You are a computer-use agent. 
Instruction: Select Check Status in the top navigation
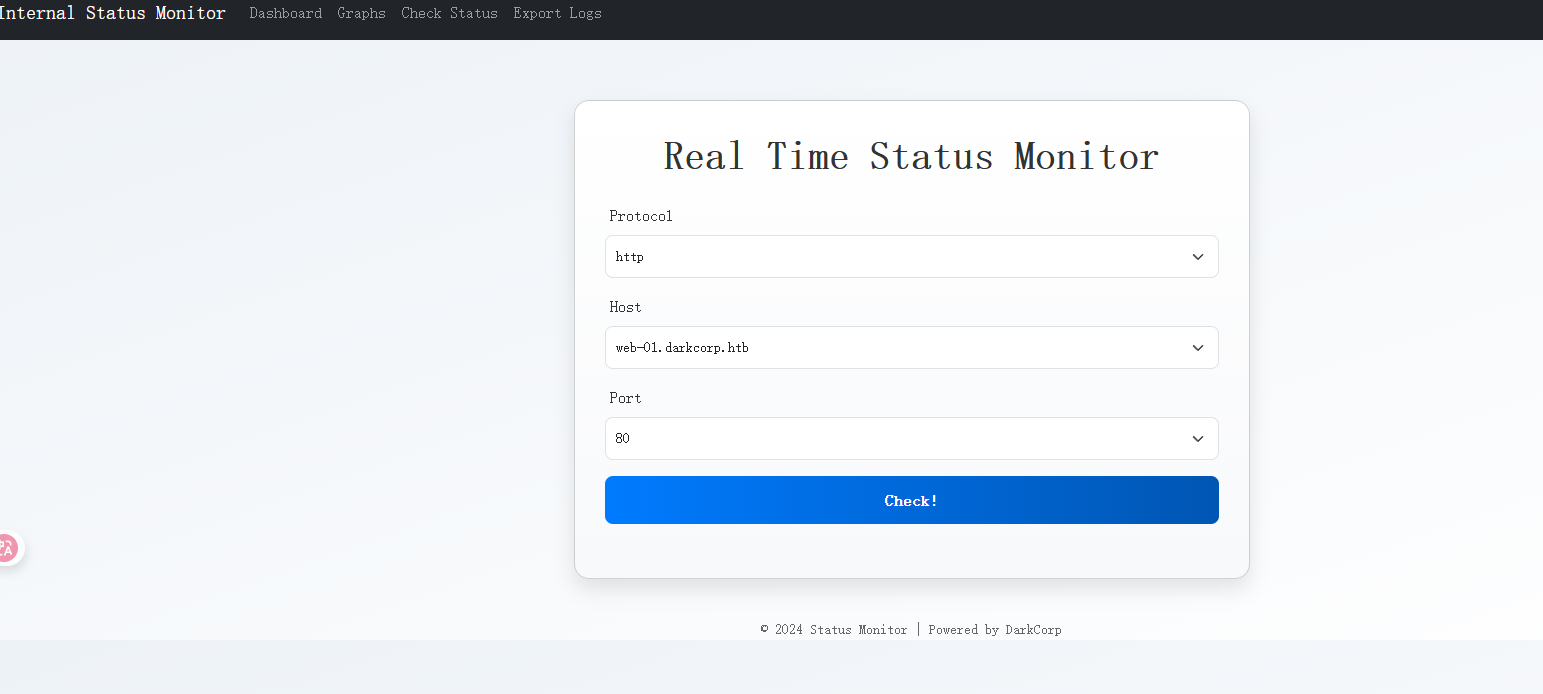[x=449, y=14]
